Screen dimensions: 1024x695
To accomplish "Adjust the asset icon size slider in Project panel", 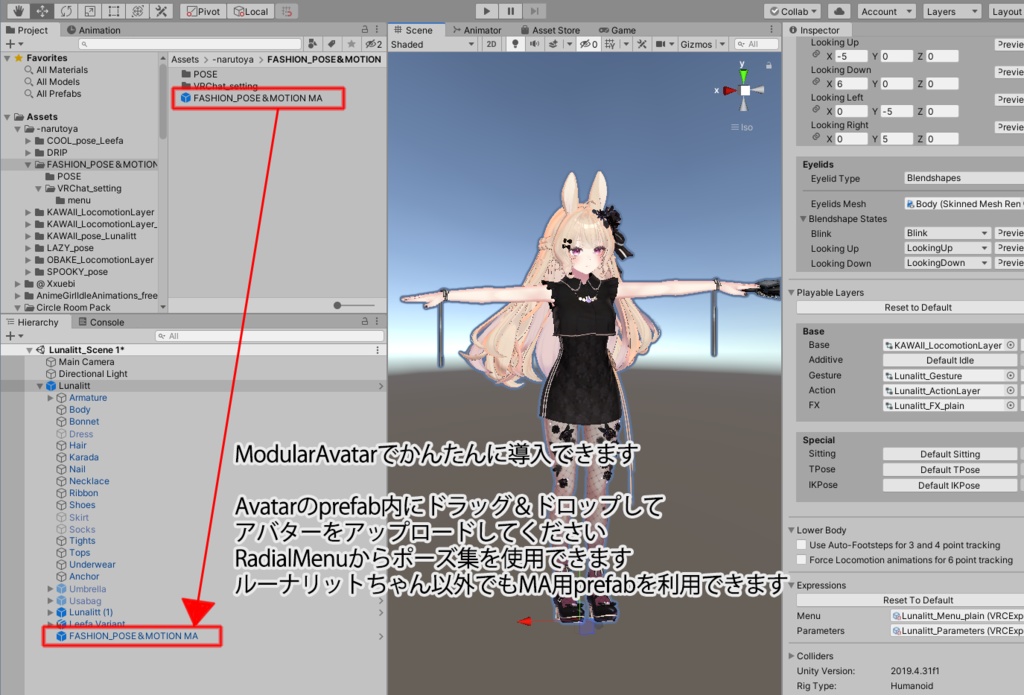I will click(x=335, y=307).
